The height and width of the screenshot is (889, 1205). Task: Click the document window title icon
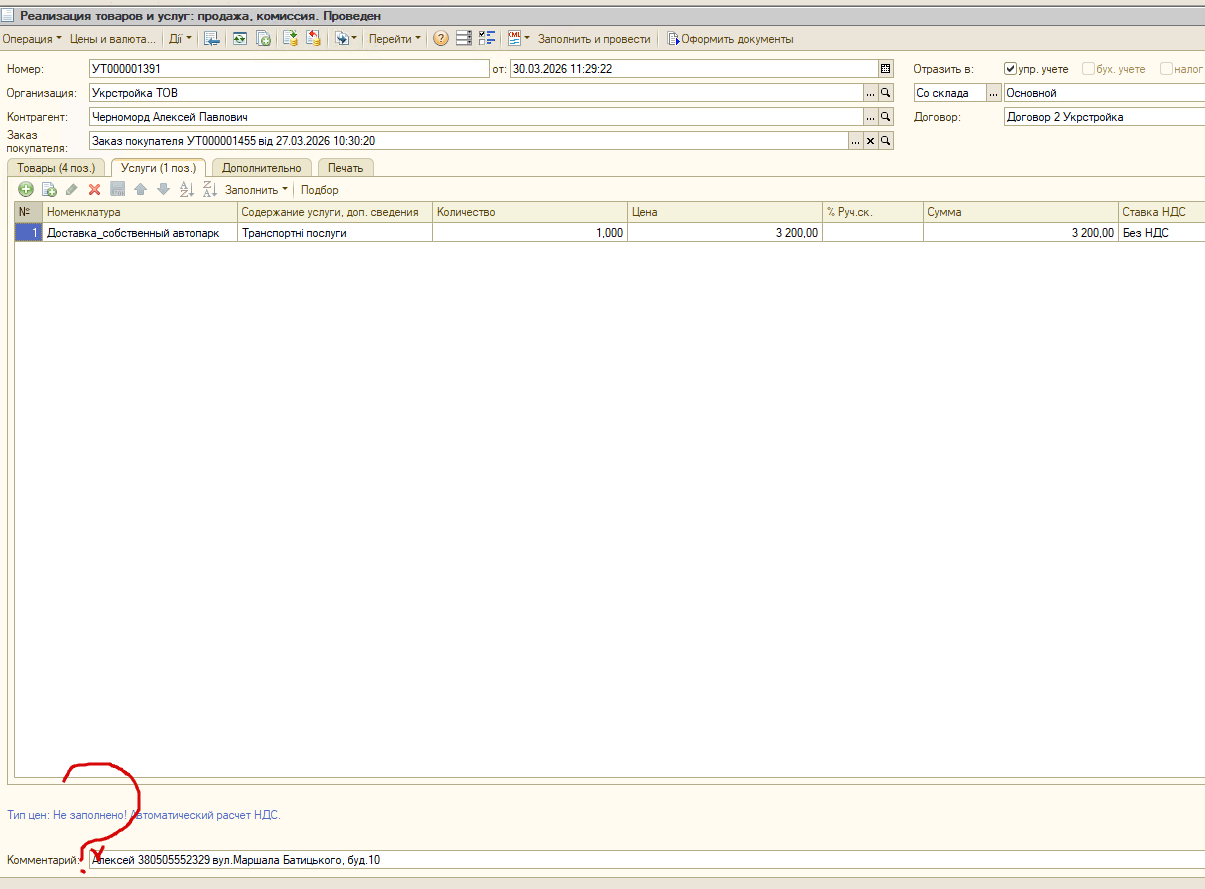[9, 15]
